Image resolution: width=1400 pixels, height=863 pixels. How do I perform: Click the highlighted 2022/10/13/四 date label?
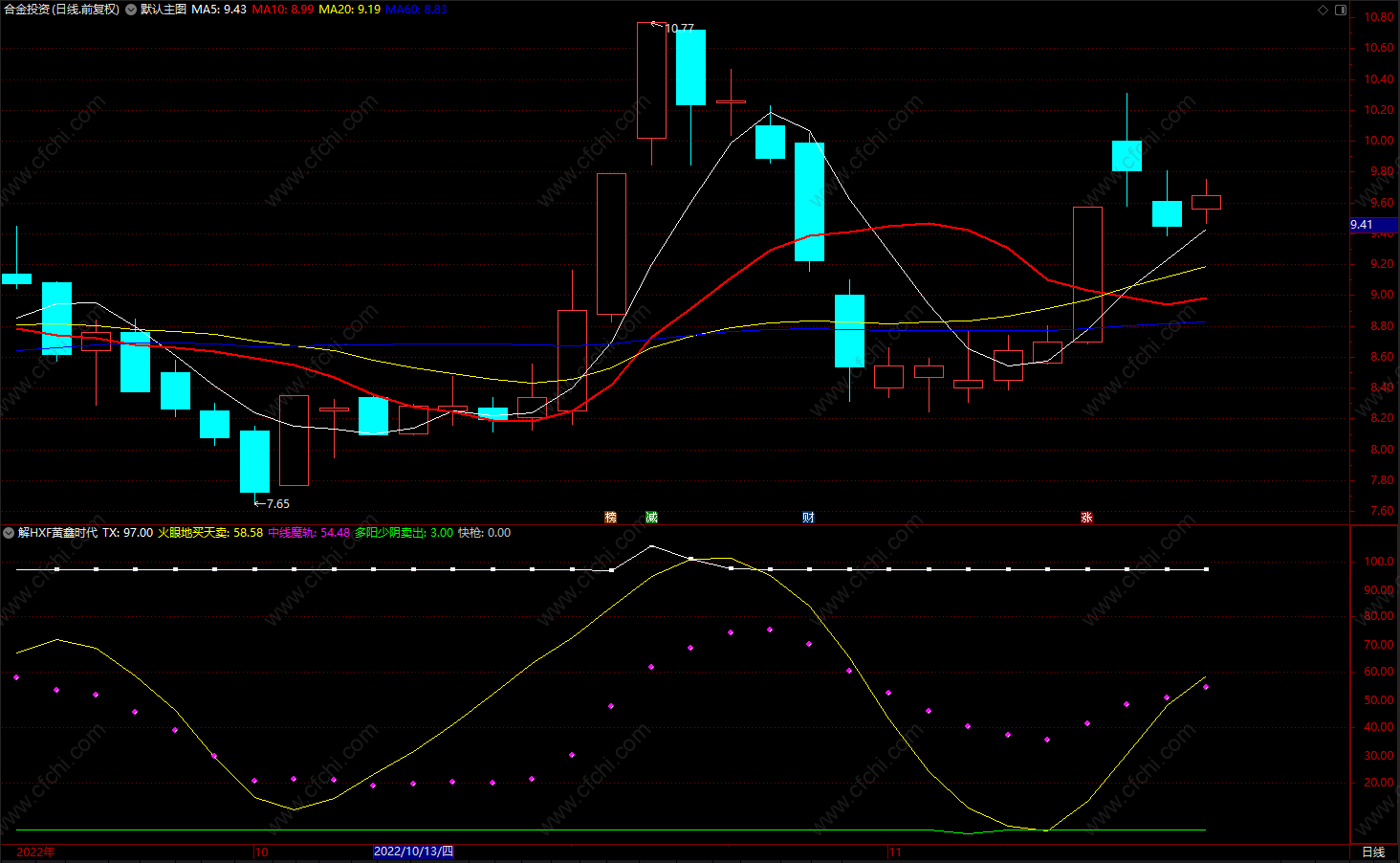(413, 852)
